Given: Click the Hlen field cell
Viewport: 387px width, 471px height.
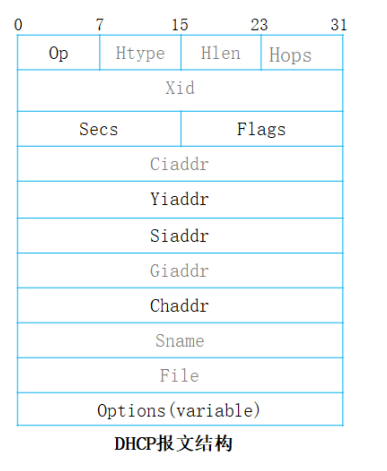Looking at the screenshot, I should pos(221,53).
